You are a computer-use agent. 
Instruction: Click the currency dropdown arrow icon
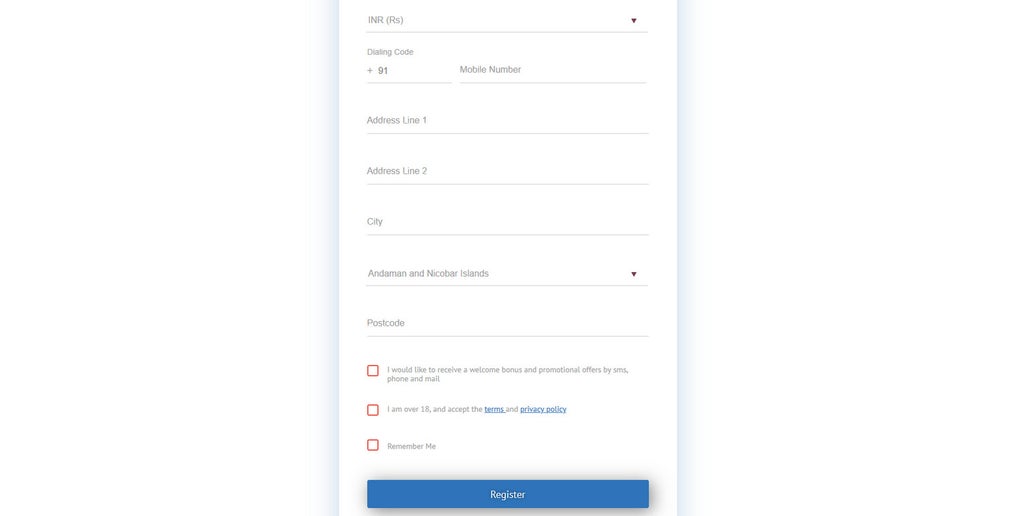tap(633, 21)
